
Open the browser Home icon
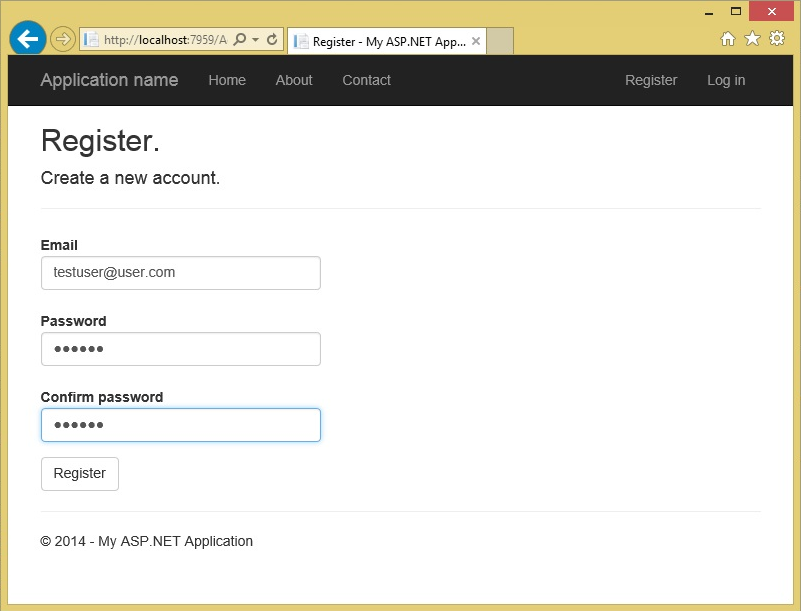click(x=728, y=39)
